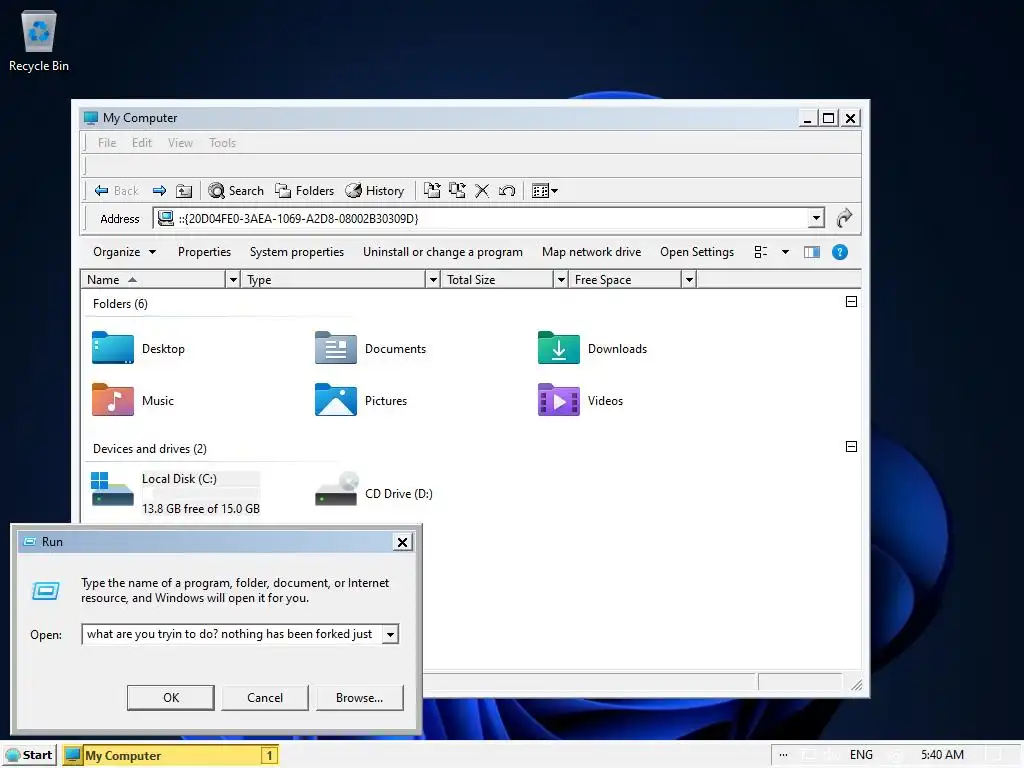Screen dimensions: 1024x768
Task: Click My Computer window title icon
Action: click(x=91, y=118)
